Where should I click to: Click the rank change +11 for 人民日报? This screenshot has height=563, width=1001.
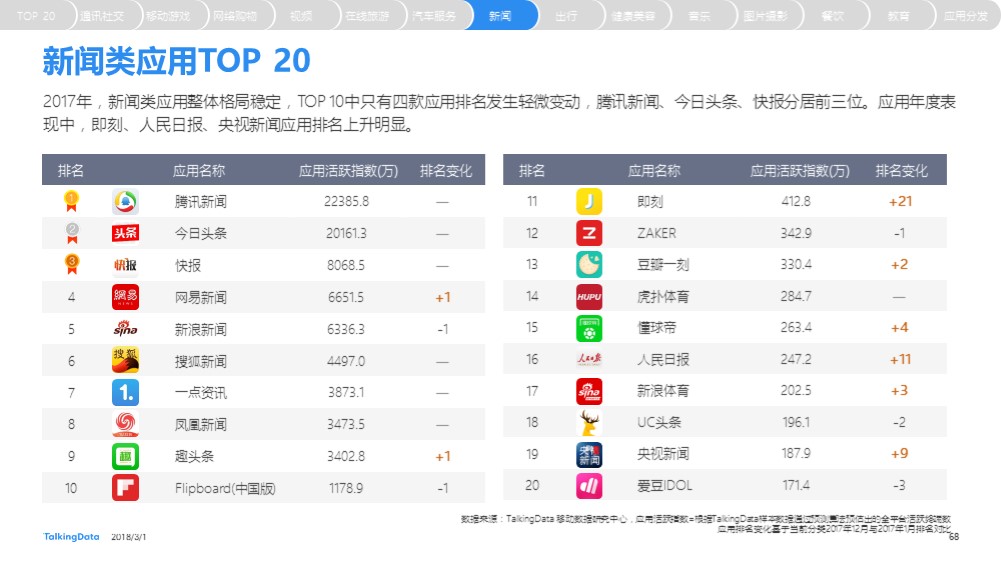click(x=900, y=359)
